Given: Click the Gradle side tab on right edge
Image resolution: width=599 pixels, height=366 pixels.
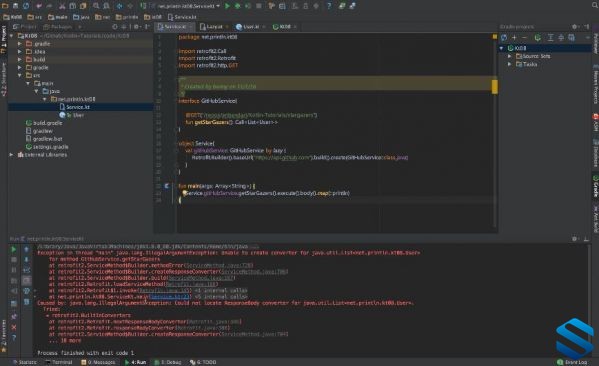Looking at the screenshot, I should 596,186.
